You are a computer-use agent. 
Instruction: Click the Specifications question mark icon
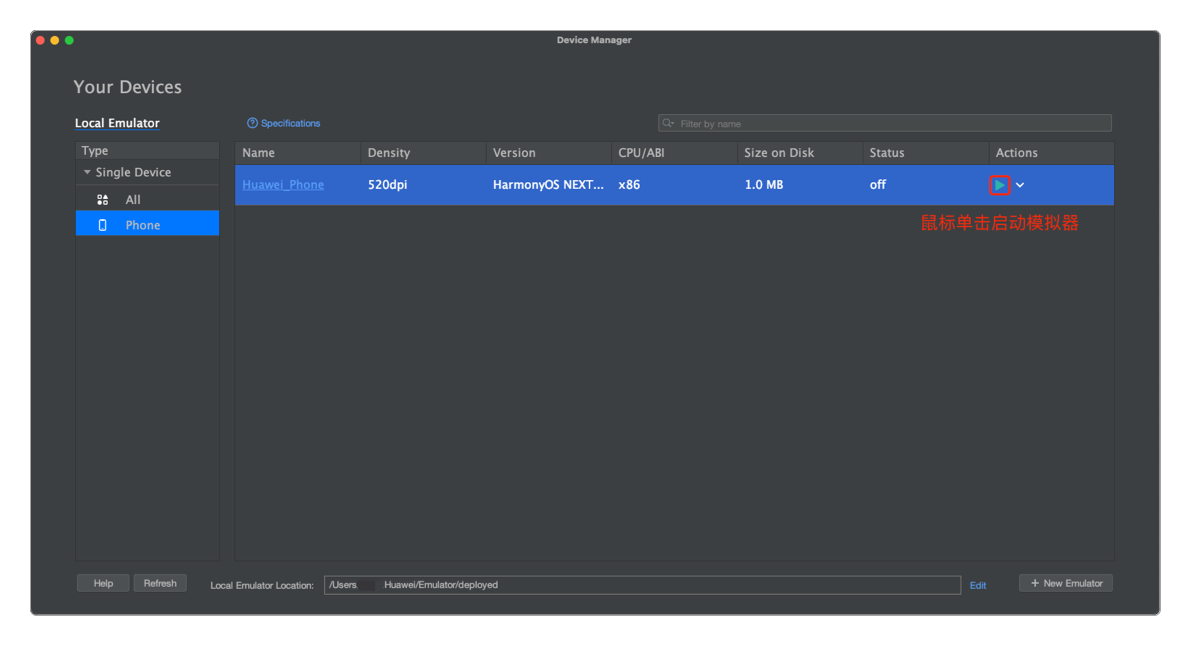252,123
